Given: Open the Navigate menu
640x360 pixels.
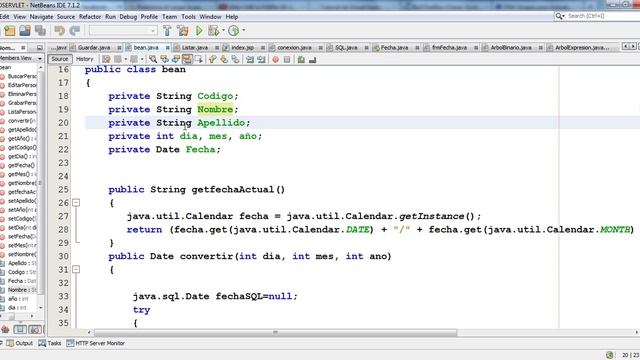Looking at the screenshot, I should [41, 17].
